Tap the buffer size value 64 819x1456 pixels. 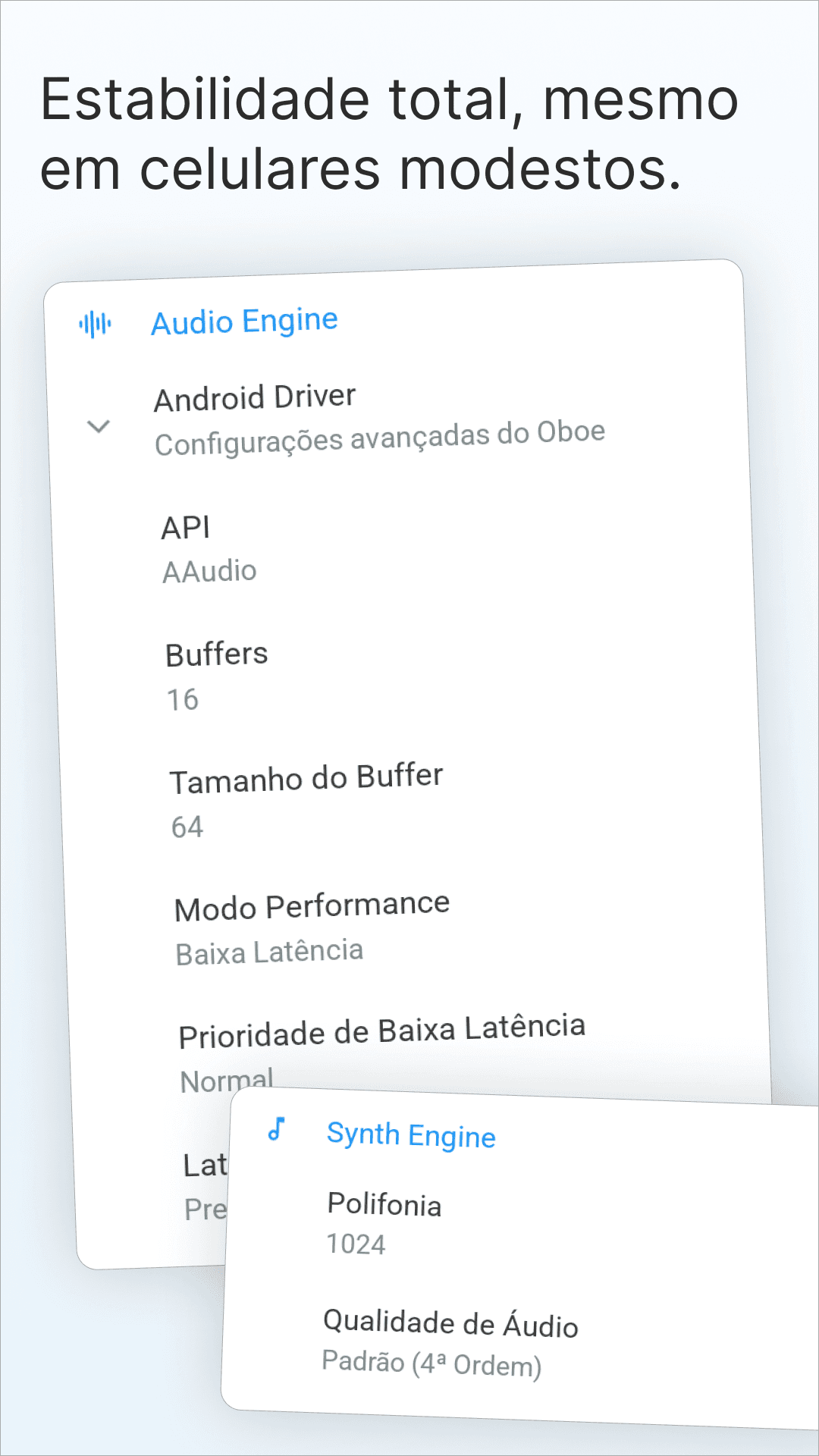(x=187, y=827)
